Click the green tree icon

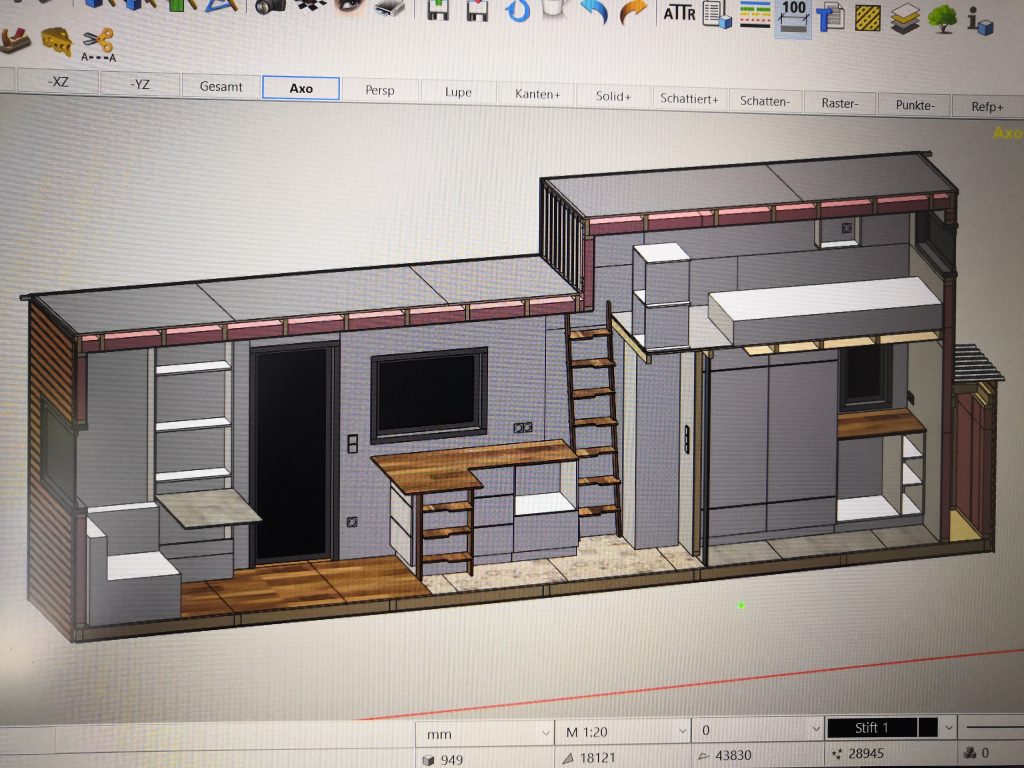(942, 18)
